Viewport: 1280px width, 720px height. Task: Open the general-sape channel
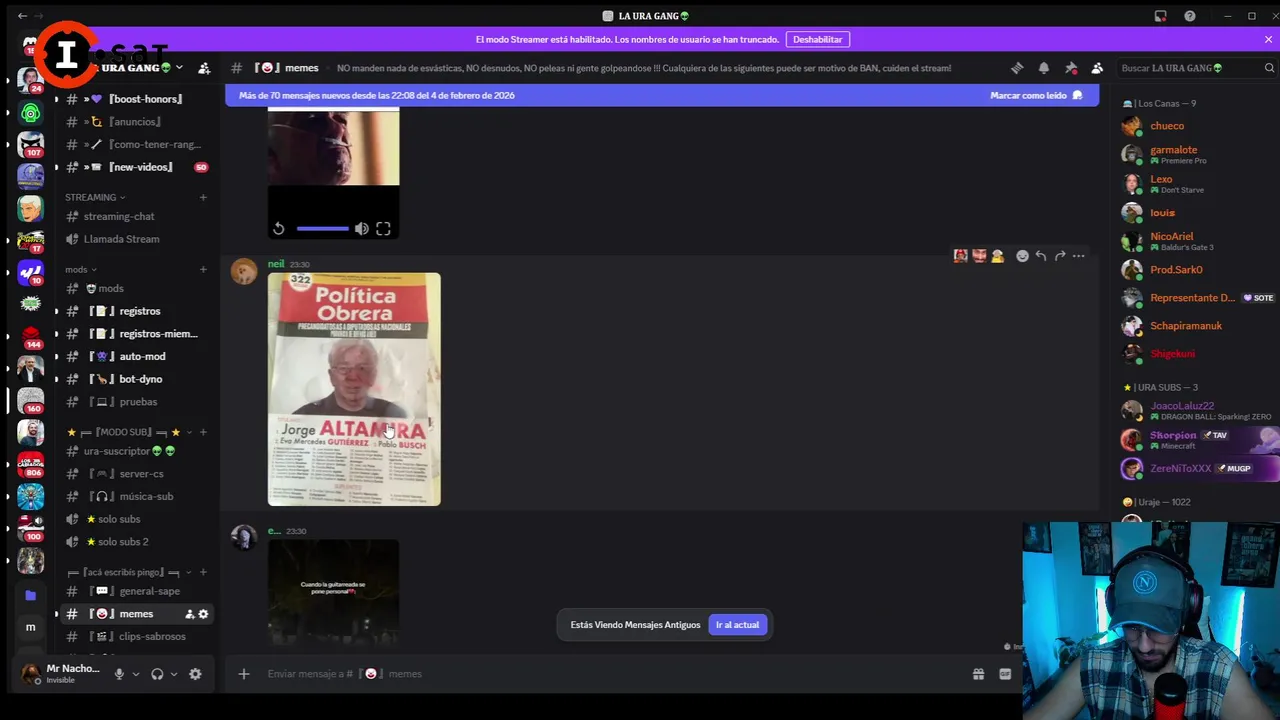coord(136,591)
